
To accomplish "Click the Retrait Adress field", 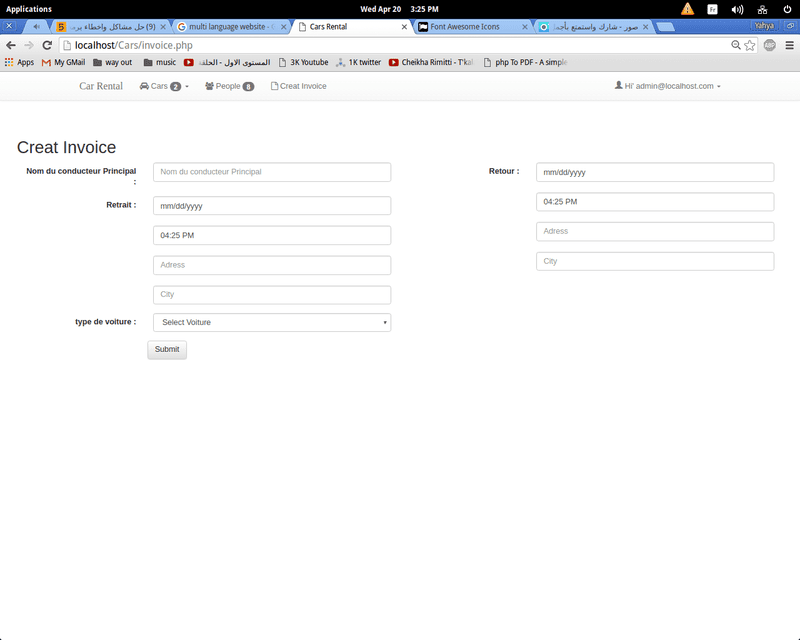I will (x=272, y=265).
